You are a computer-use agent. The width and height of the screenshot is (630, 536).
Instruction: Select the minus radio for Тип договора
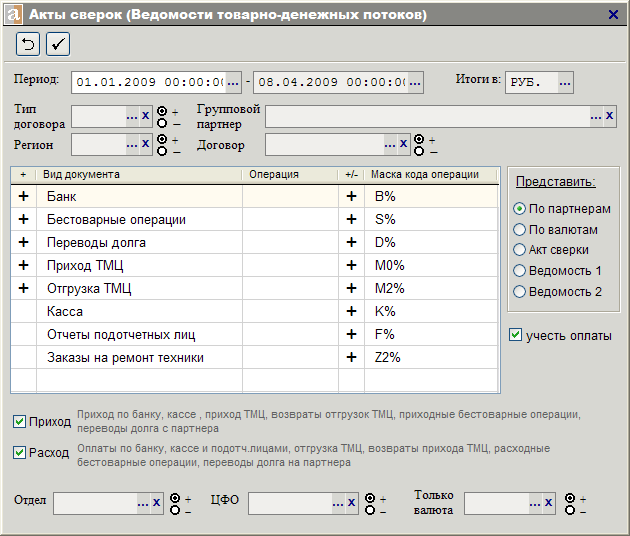162,123
